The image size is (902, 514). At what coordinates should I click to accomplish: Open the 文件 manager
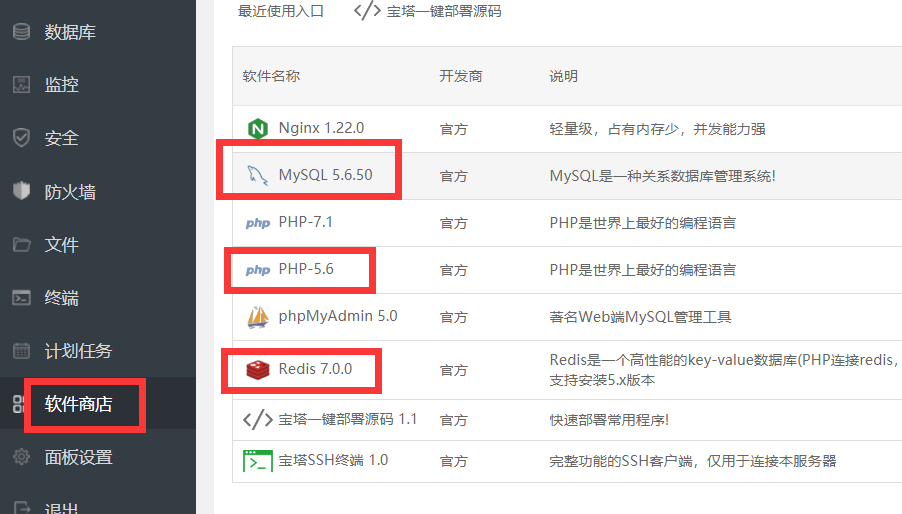(62, 245)
